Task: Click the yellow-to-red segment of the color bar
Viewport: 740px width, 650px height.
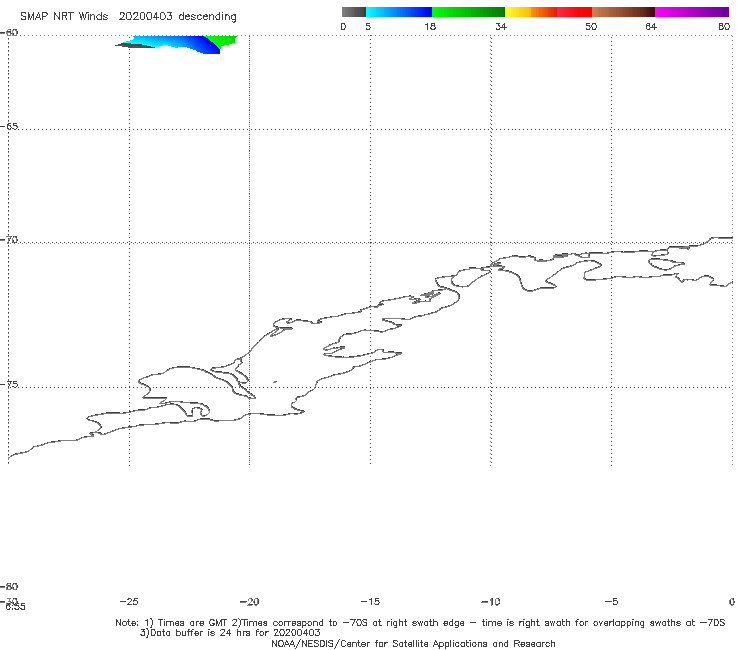Action: 548,12
